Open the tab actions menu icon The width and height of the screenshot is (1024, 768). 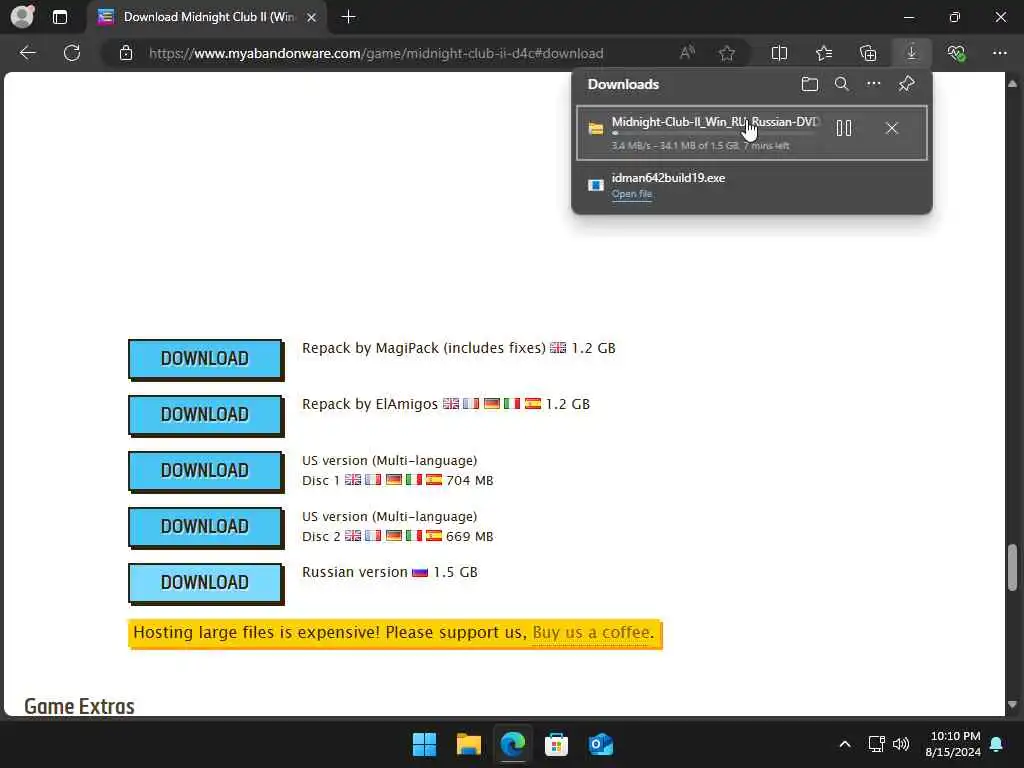tap(59, 17)
